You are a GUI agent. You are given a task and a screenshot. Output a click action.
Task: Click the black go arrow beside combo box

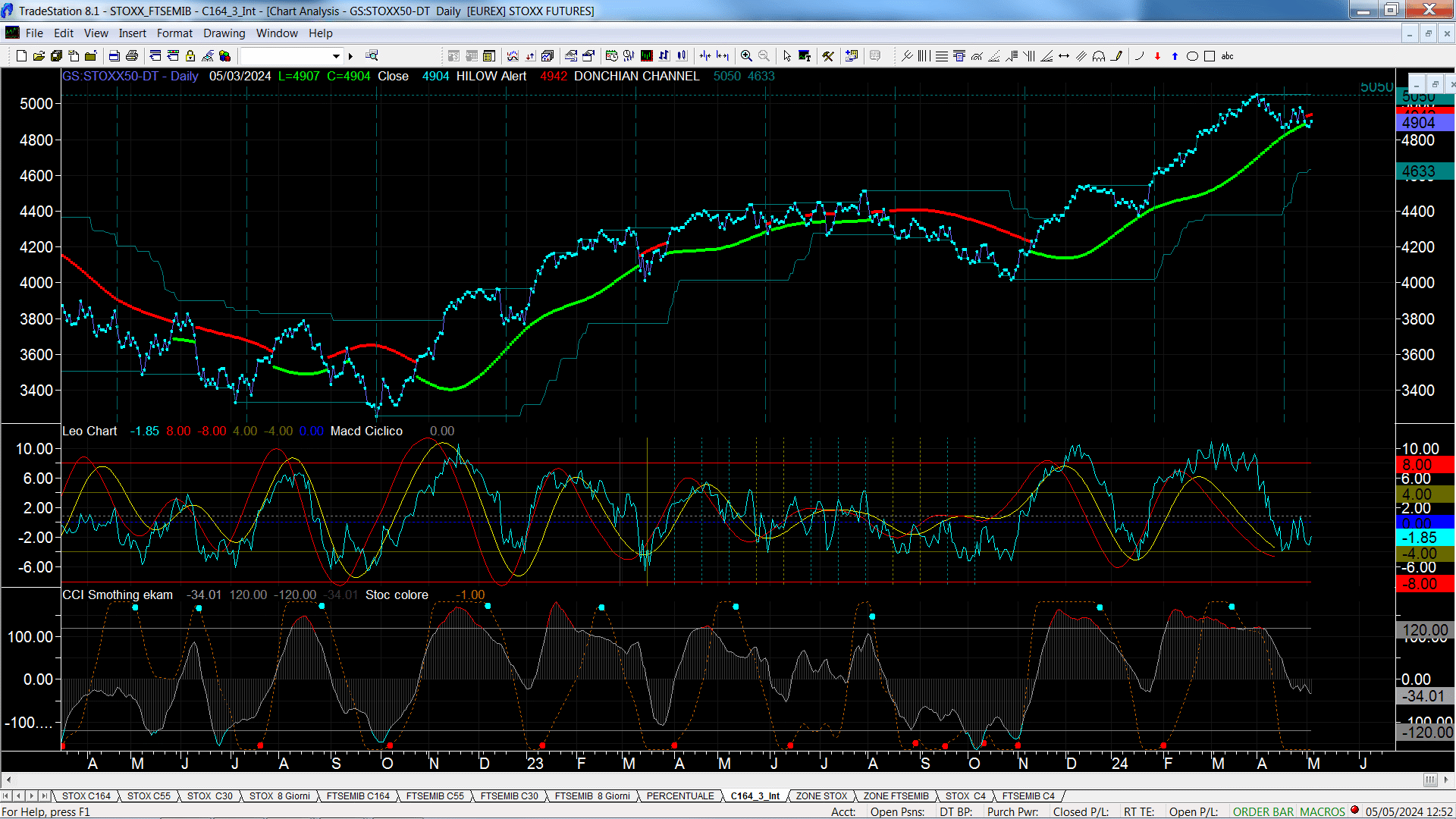point(350,56)
